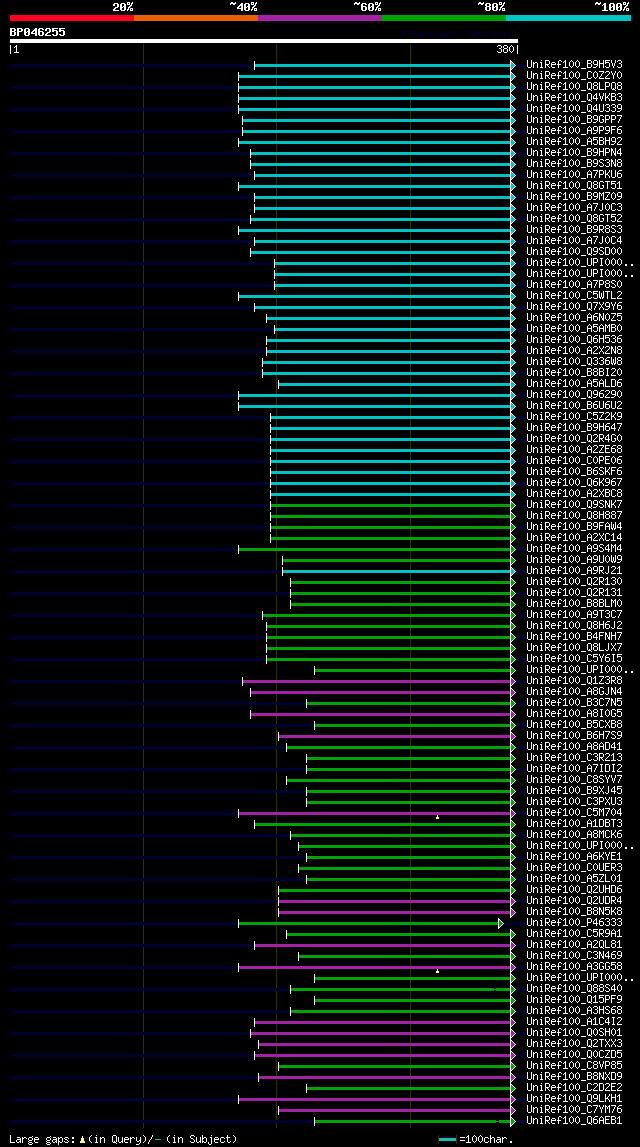
Task: Open the UniRef100_Q2R131 entry
Action: [574, 593]
